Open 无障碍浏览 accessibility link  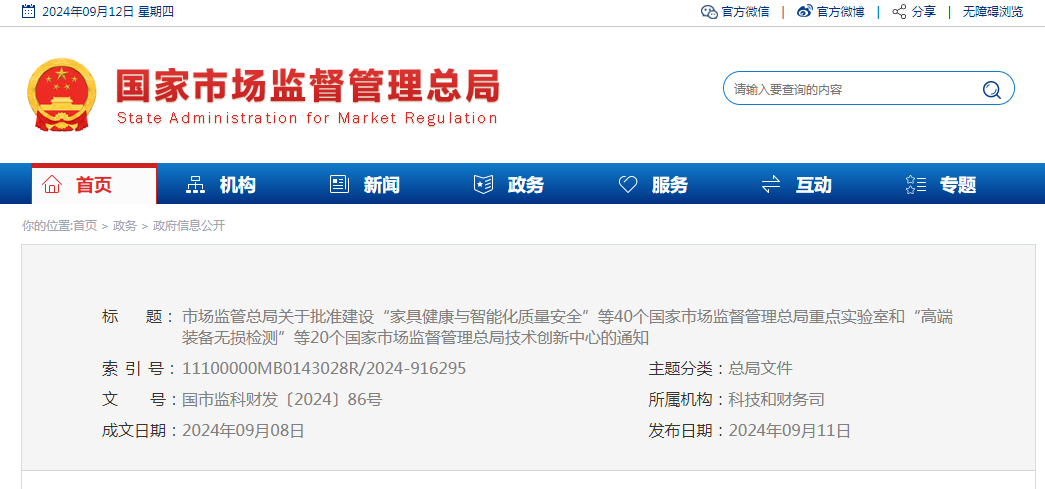(x=993, y=11)
